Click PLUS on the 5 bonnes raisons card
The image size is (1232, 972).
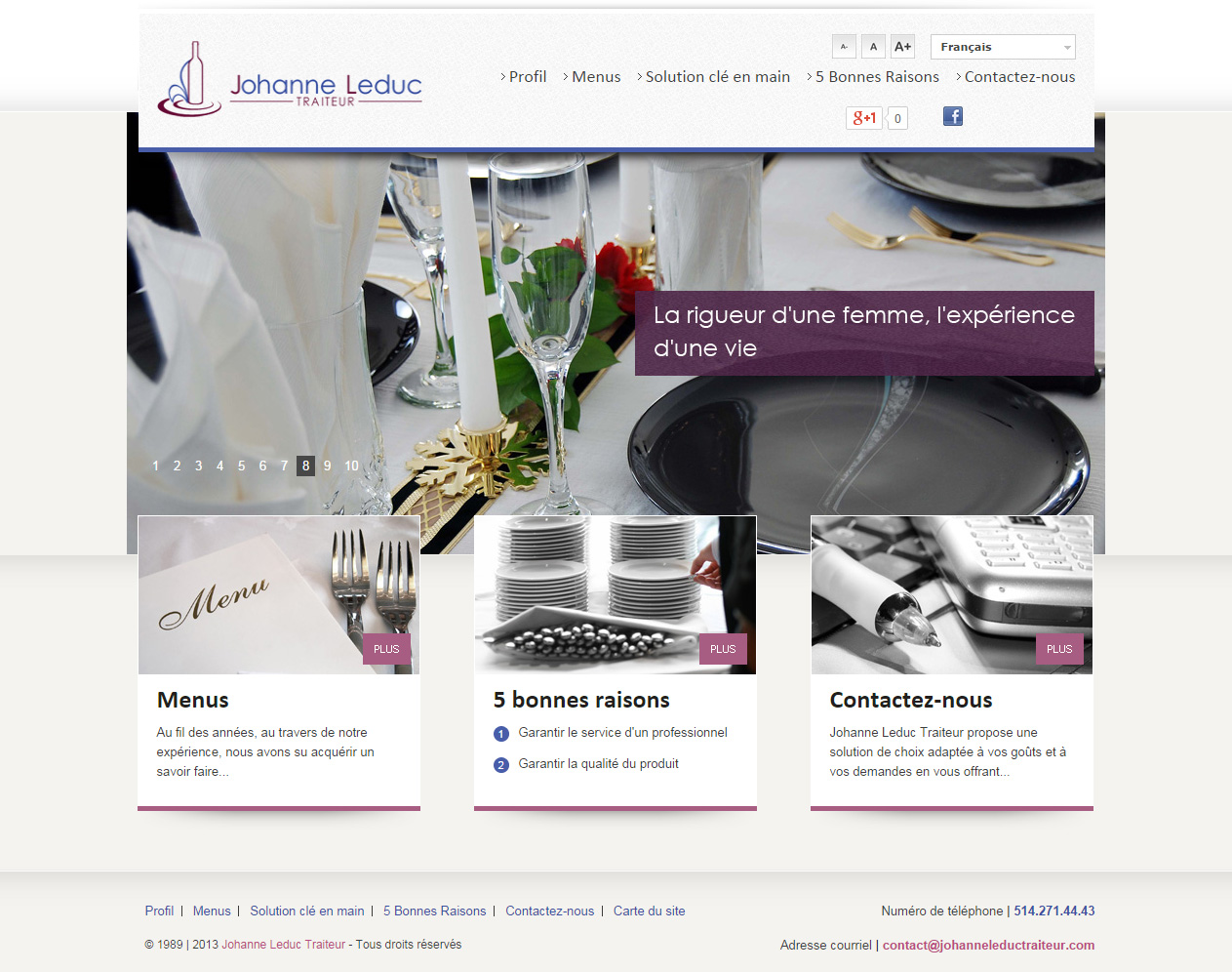(x=723, y=649)
